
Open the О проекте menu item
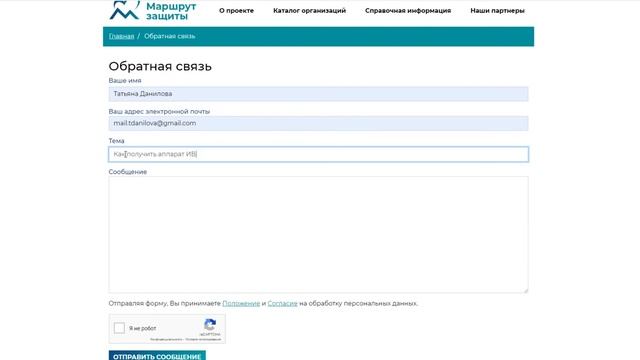coord(236,11)
